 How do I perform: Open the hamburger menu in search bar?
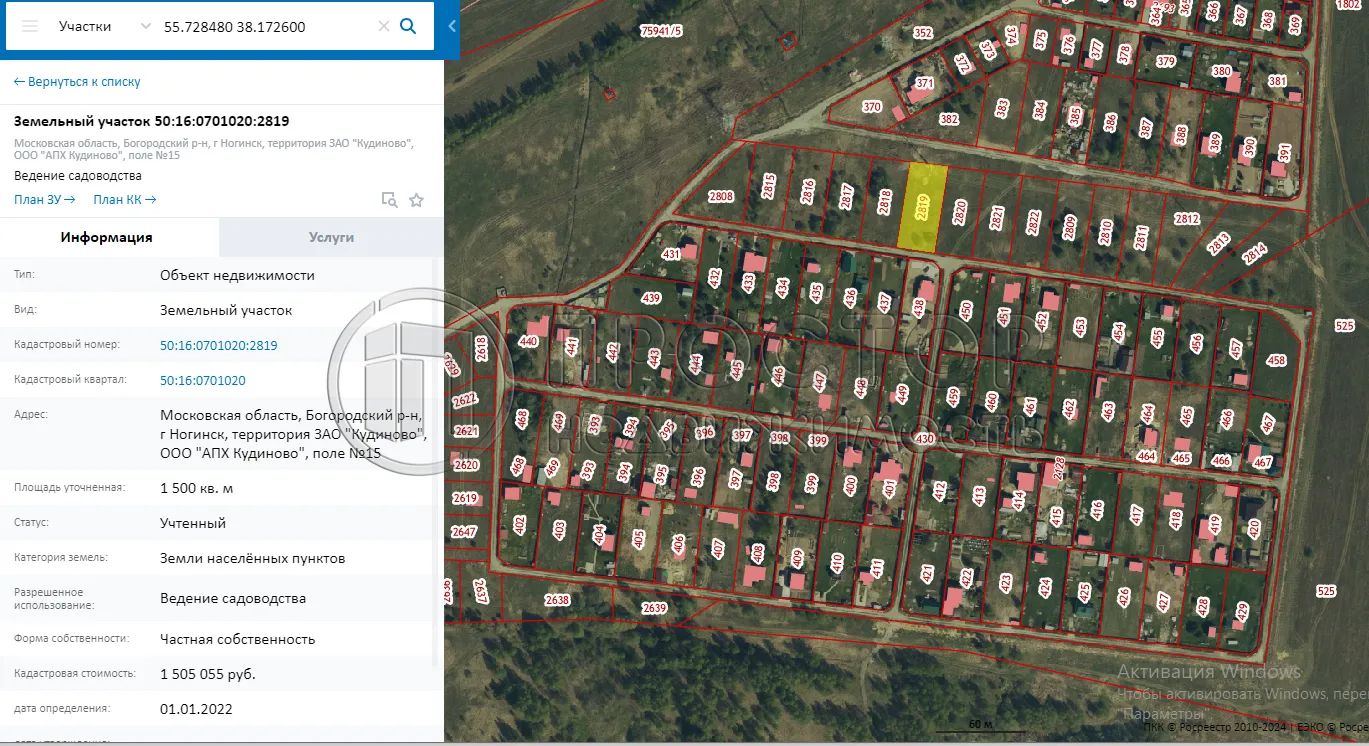point(30,26)
